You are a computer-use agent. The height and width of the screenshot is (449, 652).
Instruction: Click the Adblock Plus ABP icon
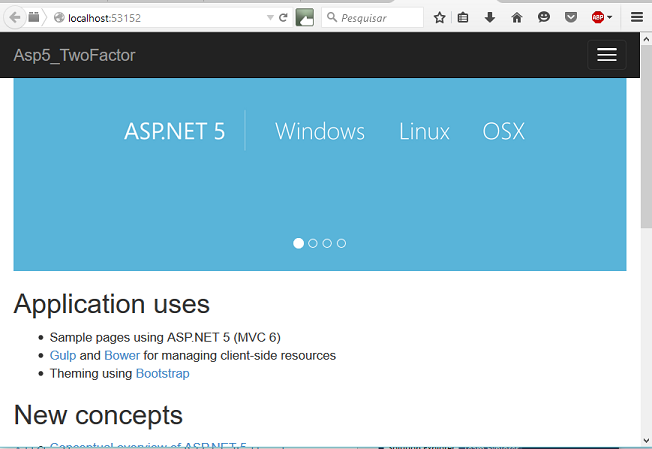tap(598, 17)
